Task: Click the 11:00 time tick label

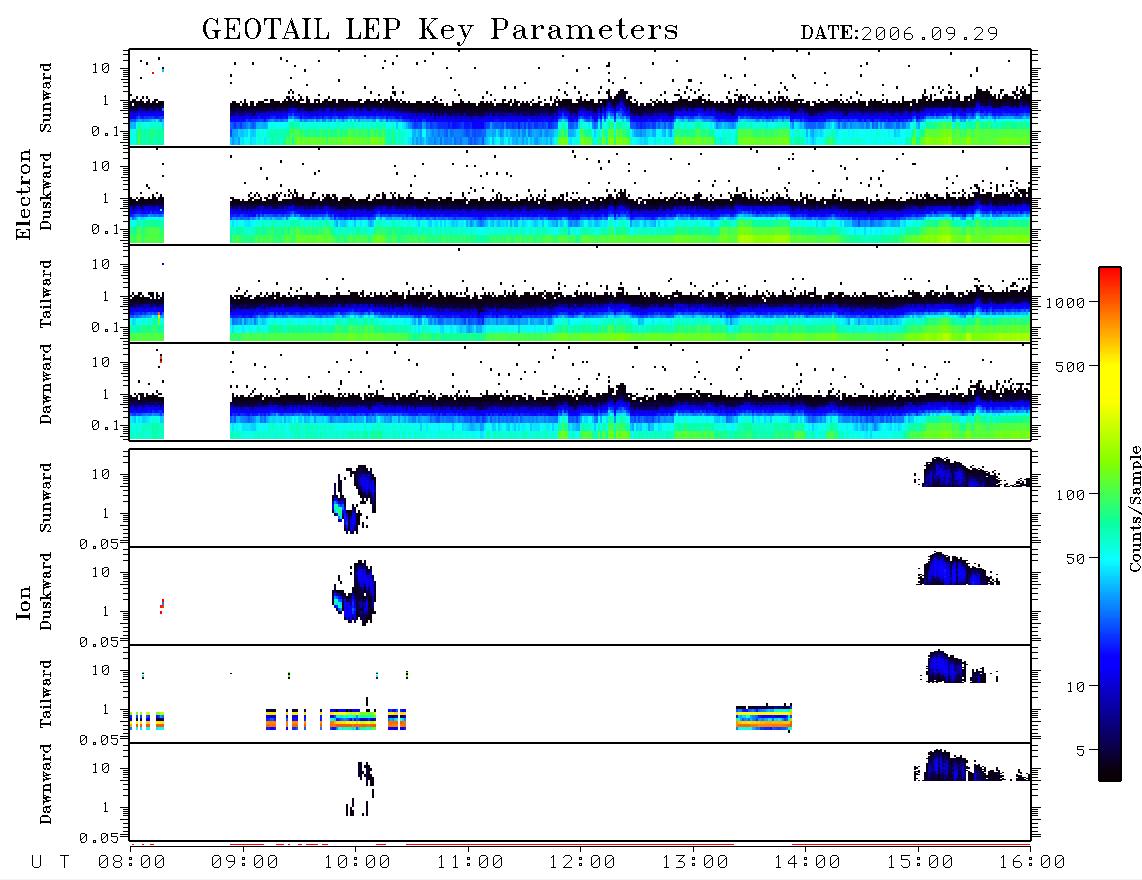Action: pyautogui.click(x=470, y=862)
